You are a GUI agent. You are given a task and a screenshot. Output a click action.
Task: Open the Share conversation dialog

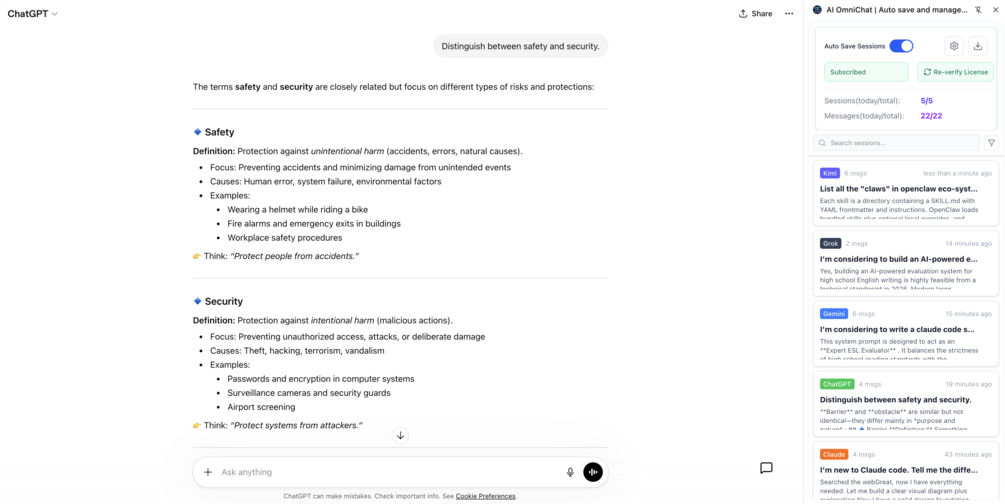tap(756, 13)
